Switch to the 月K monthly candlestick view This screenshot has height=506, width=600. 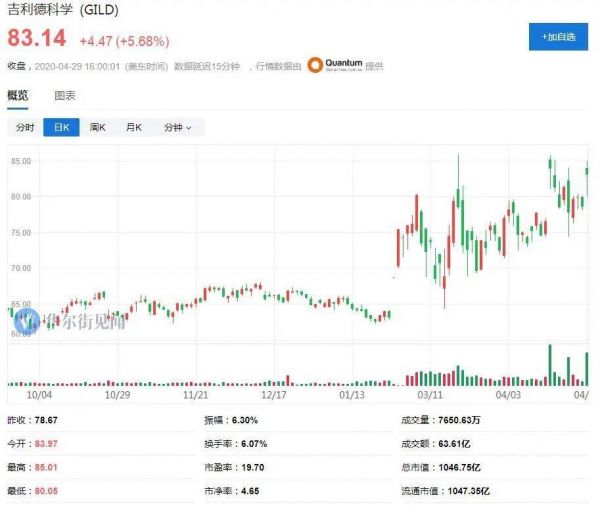point(133,128)
